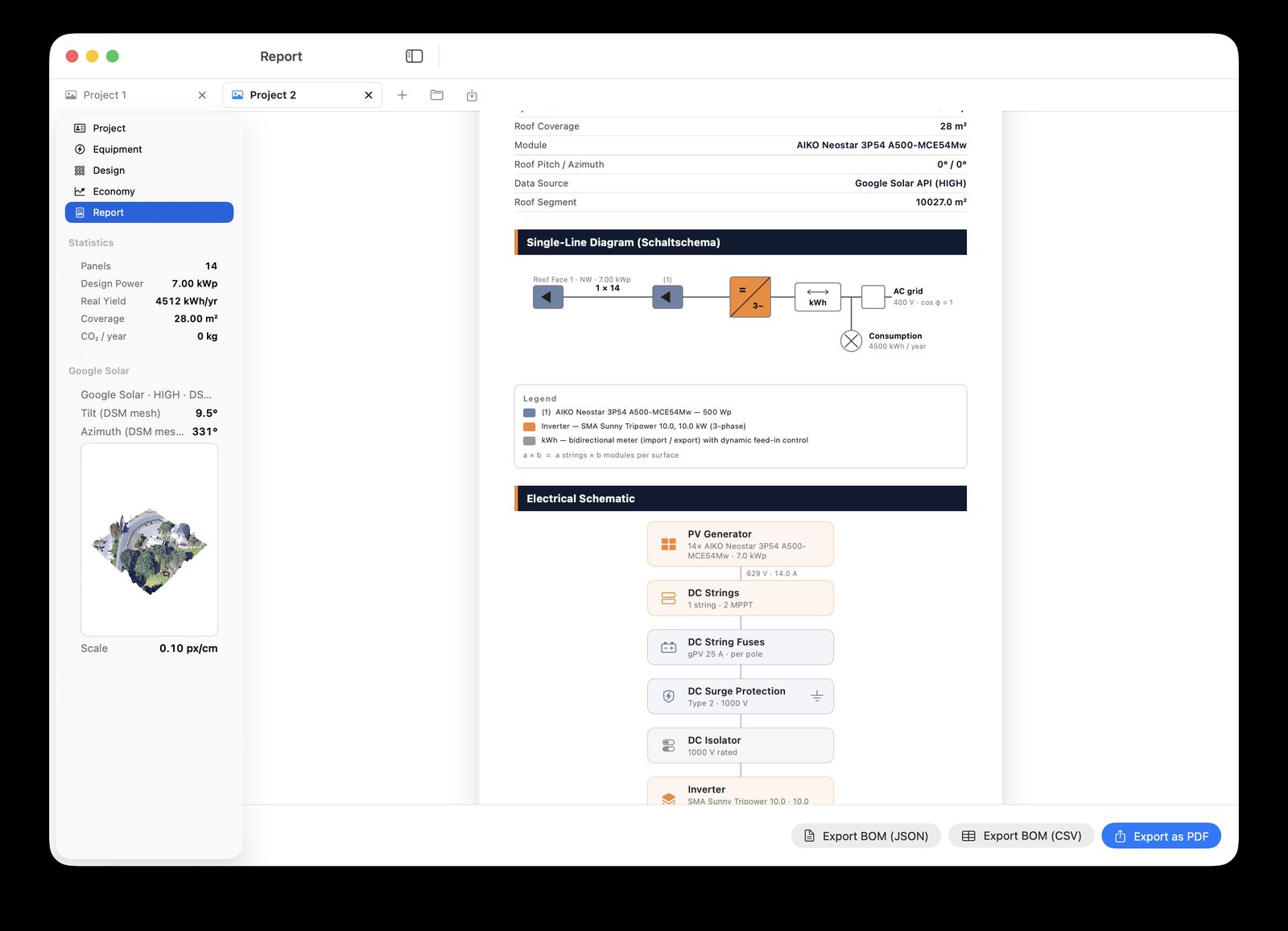Click the Design grid icon
The image size is (1288, 931).
(80, 171)
